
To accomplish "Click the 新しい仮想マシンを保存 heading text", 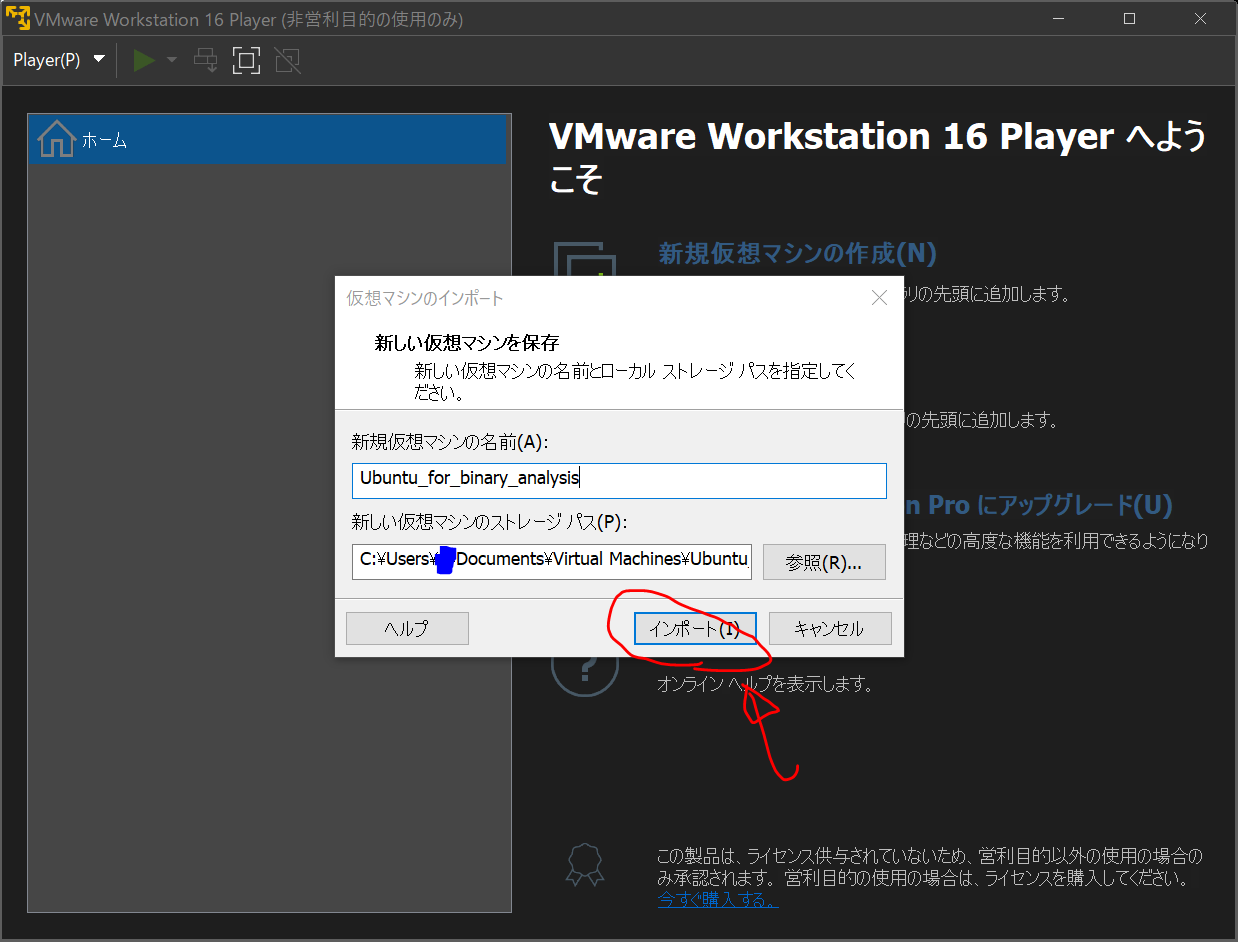I will pyautogui.click(x=467, y=343).
